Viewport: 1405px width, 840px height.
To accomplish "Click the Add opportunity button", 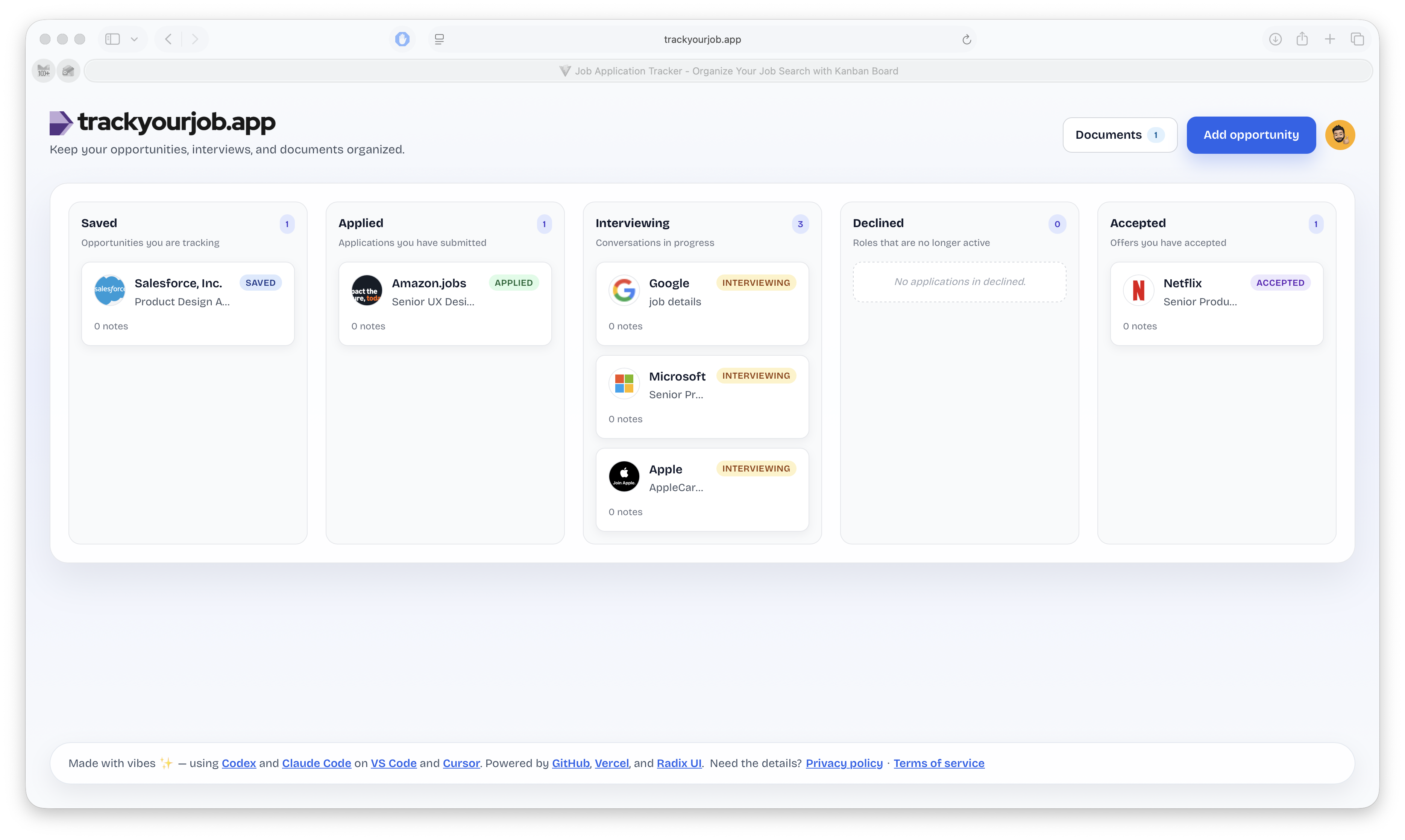I will (x=1251, y=135).
